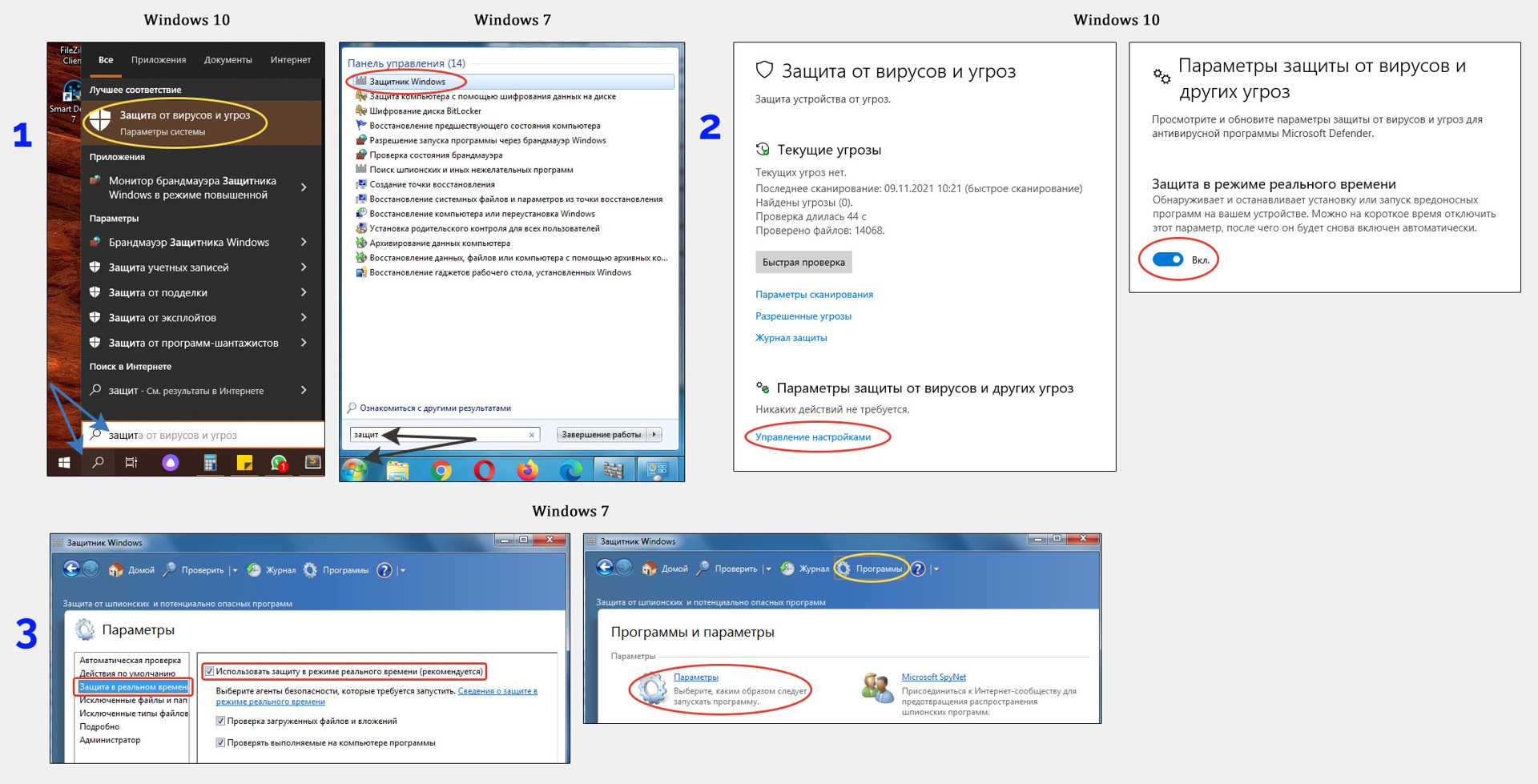Click the Microsoft SpyNet people icon
The width and height of the screenshot is (1538, 784).
coord(877,689)
